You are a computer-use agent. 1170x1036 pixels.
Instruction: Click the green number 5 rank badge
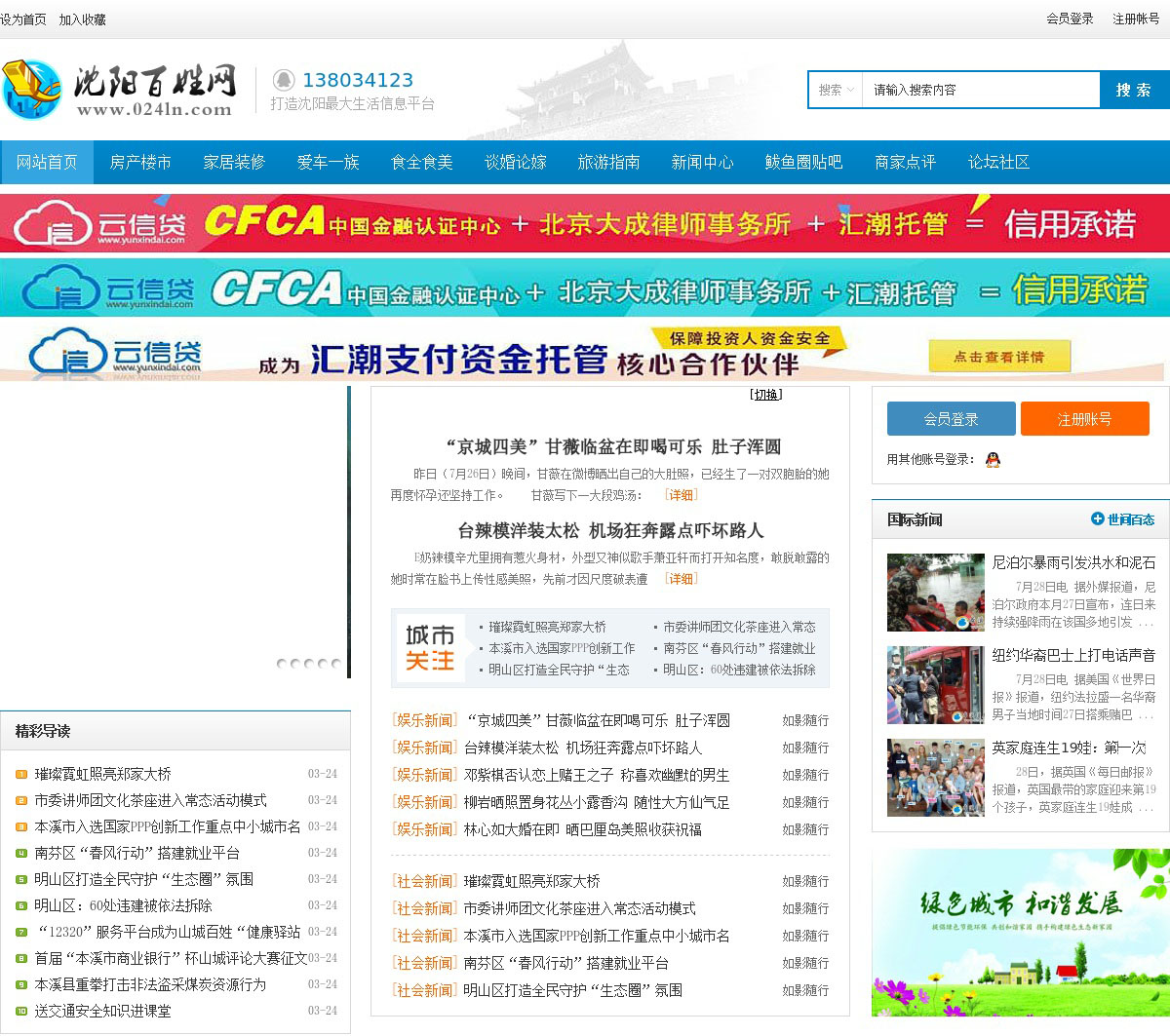tap(21, 880)
